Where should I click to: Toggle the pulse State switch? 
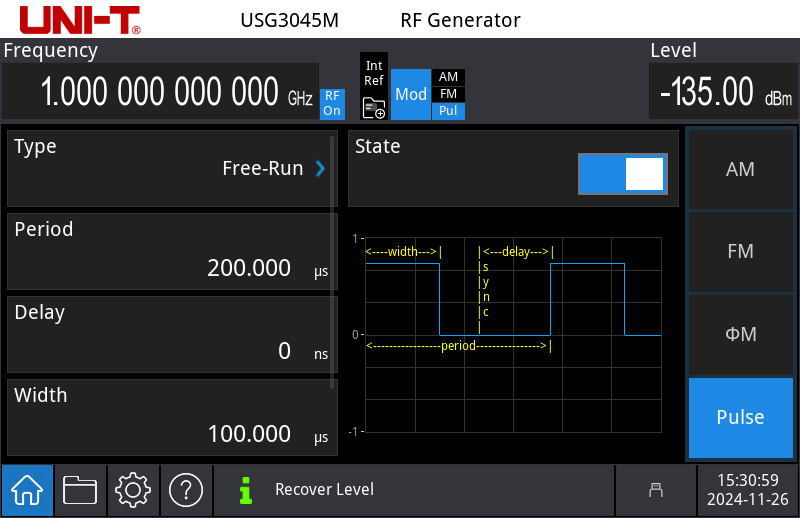(x=622, y=174)
